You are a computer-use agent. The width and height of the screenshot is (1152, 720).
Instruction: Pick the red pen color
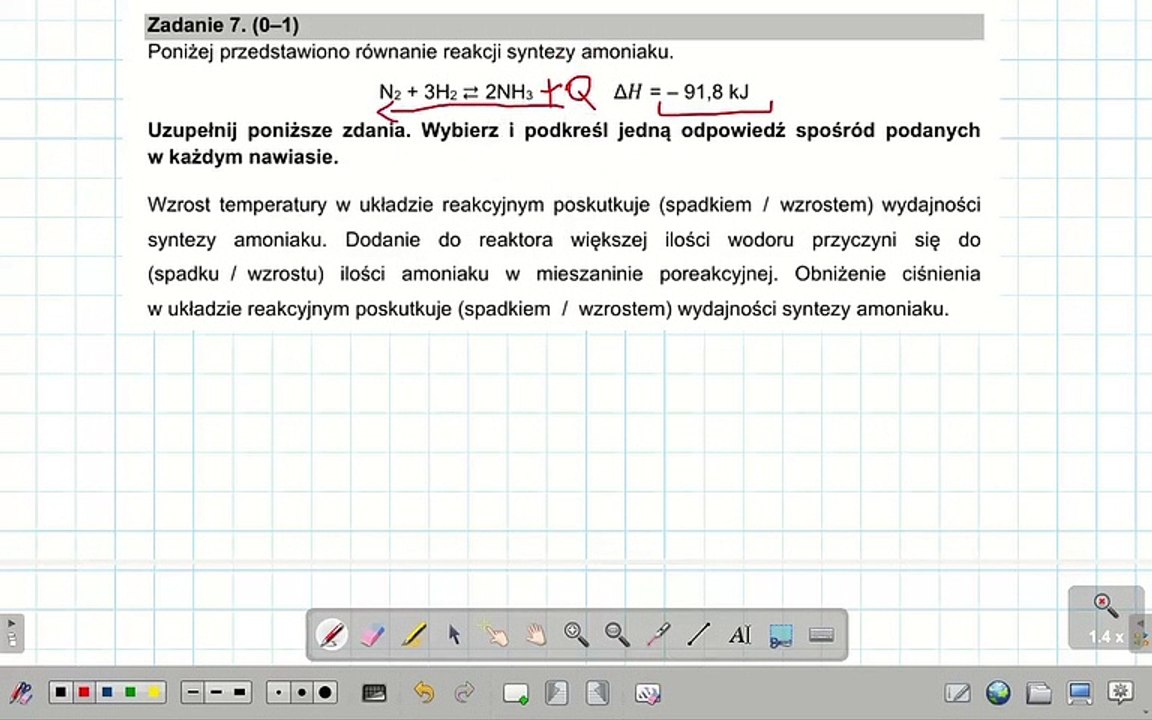(84, 692)
